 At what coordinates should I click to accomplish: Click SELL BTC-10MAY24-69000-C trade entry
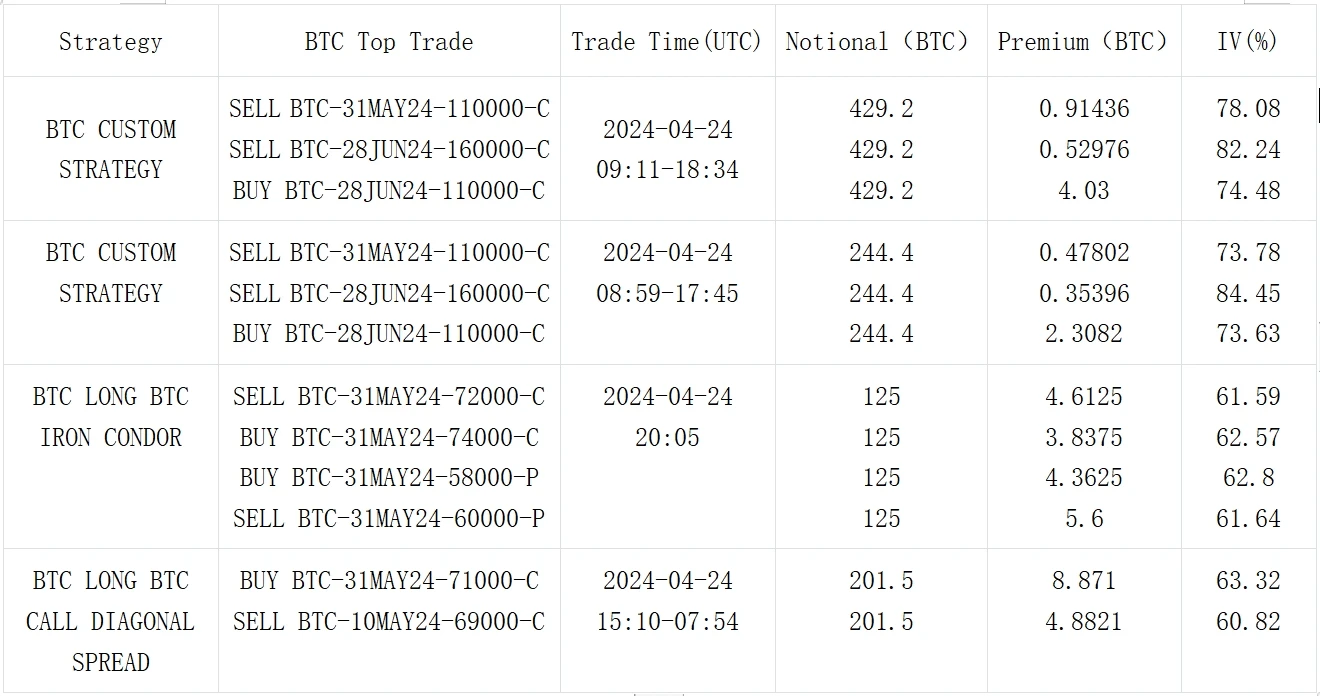click(389, 622)
